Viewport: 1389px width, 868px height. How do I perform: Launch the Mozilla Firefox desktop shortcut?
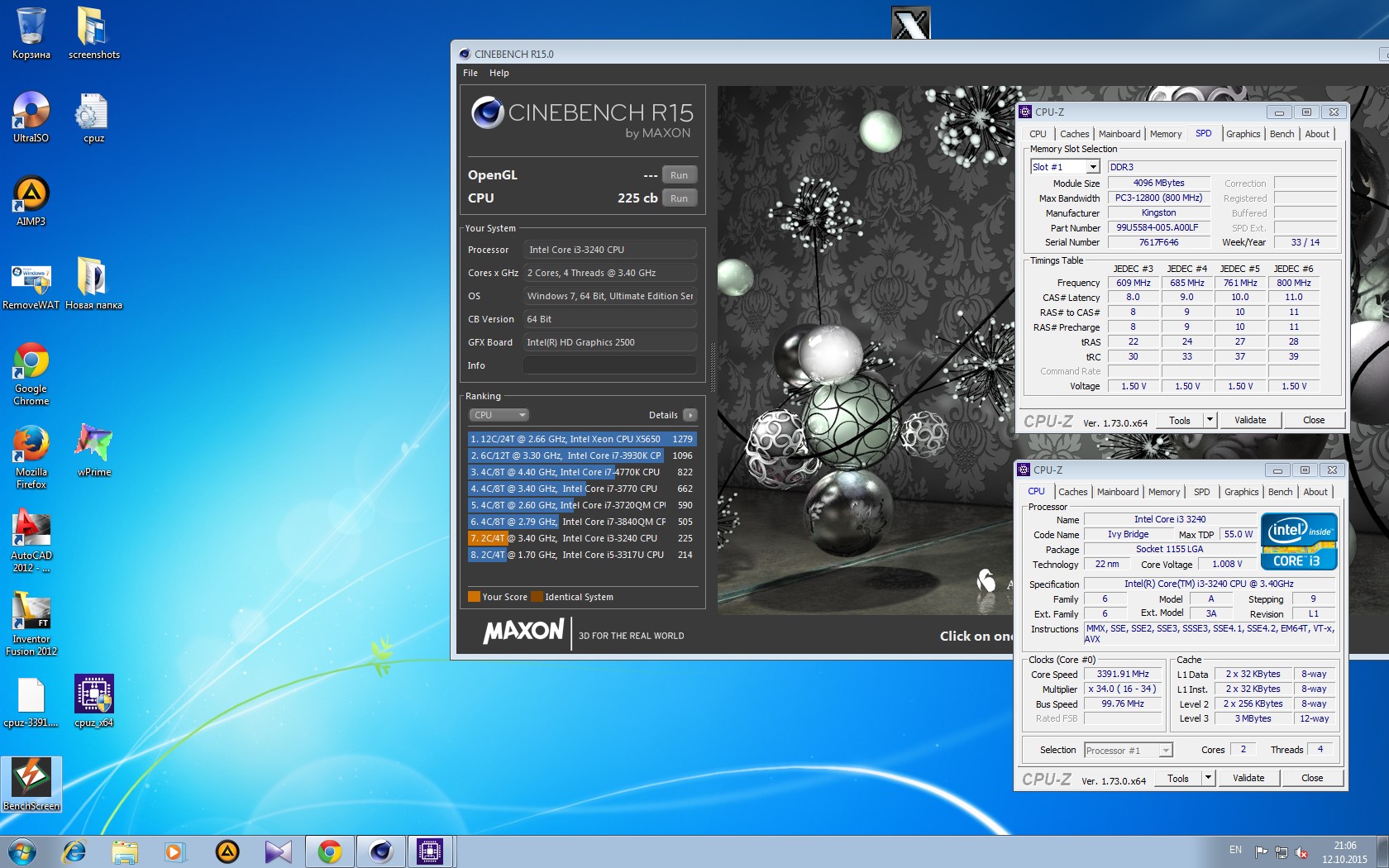[x=31, y=456]
